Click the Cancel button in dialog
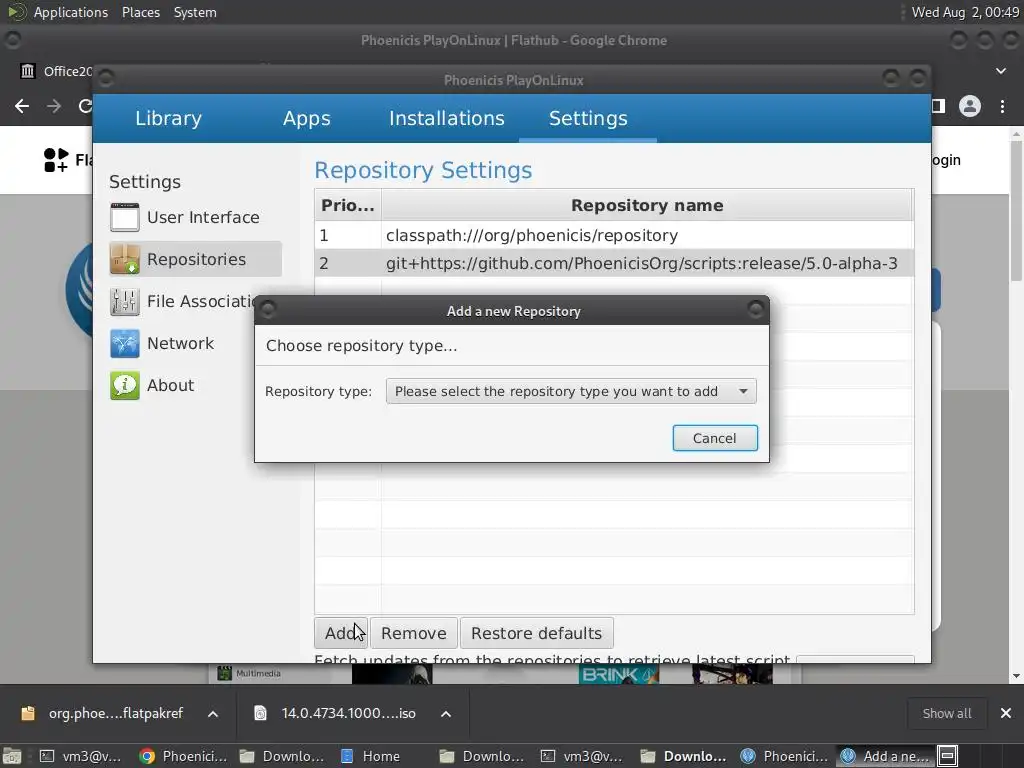The height and width of the screenshot is (768, 1024). tap(715, 438)
